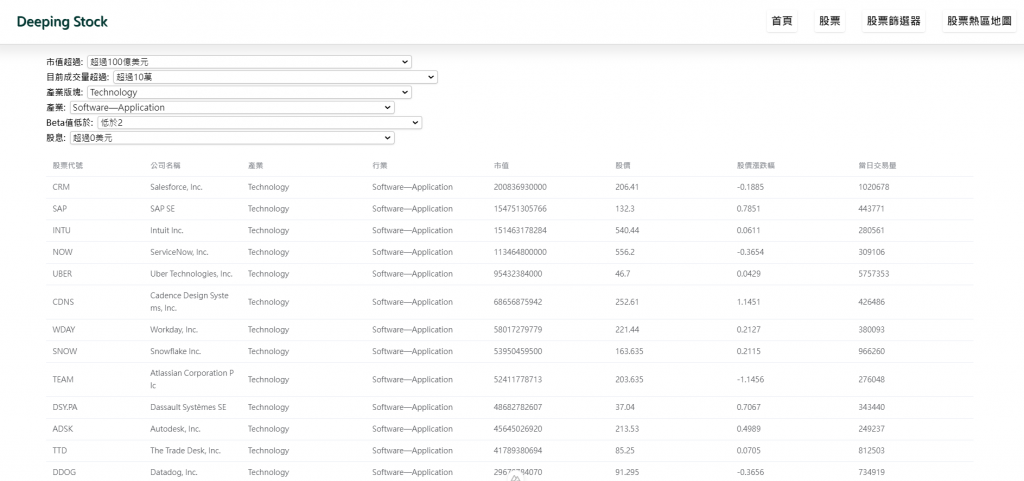1024x481 pixels.
Task: Open 股票篩選器 stock screener
Action: [893, 21]
